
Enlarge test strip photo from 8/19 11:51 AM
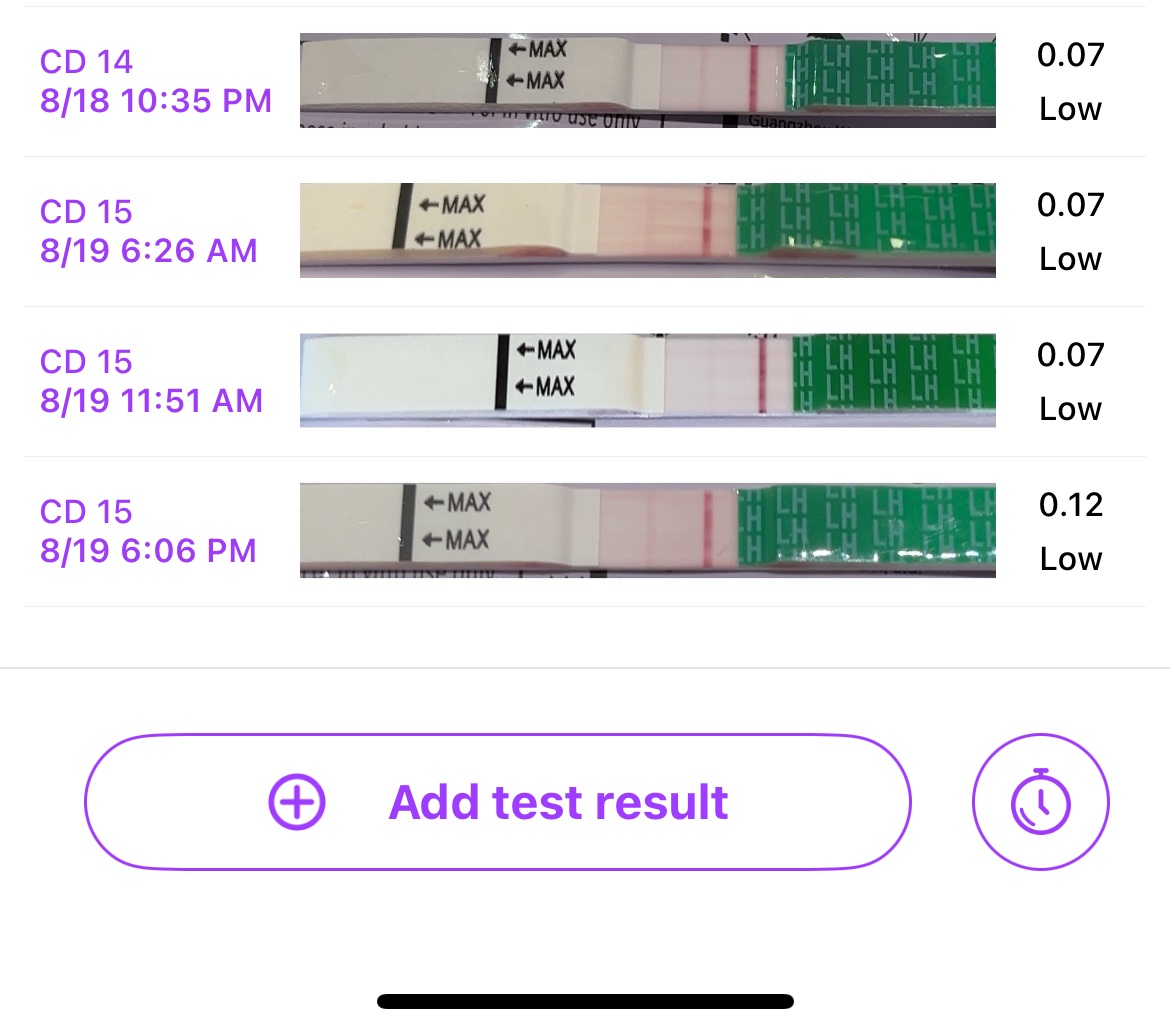pyautogui.click(x=647, y=380)
